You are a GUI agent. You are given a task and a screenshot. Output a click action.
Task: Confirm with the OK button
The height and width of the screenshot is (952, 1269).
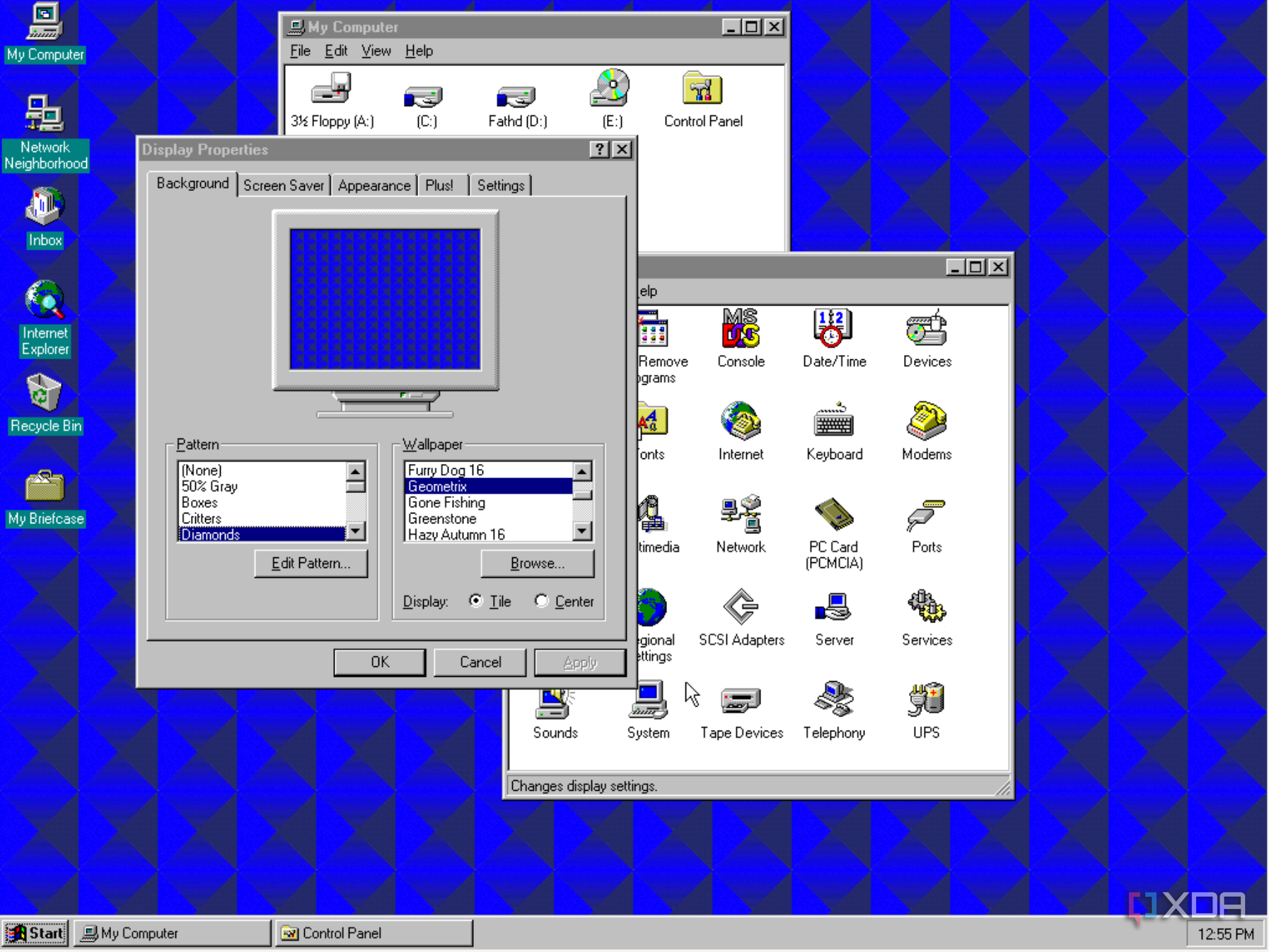point(380,662)
